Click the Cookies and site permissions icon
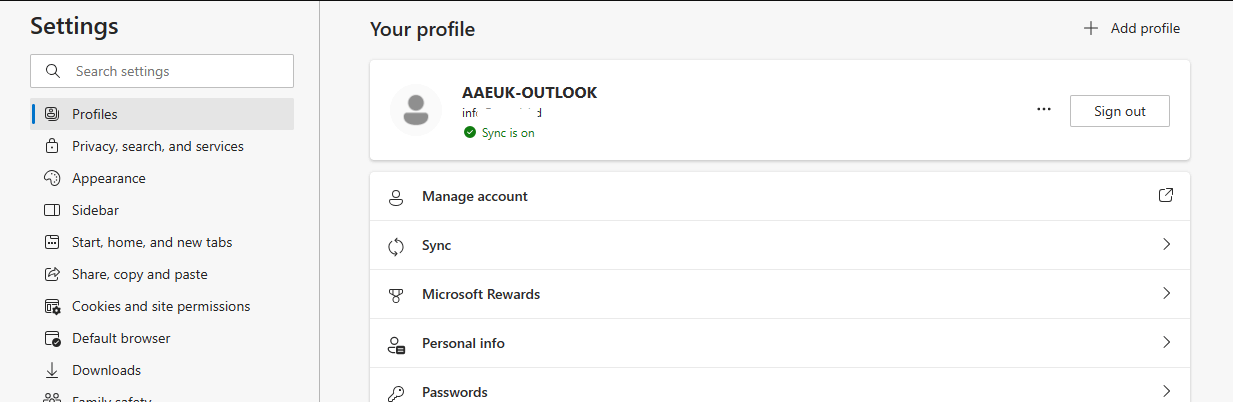Screen dimensions: 1233x402 tap(52, 306)
